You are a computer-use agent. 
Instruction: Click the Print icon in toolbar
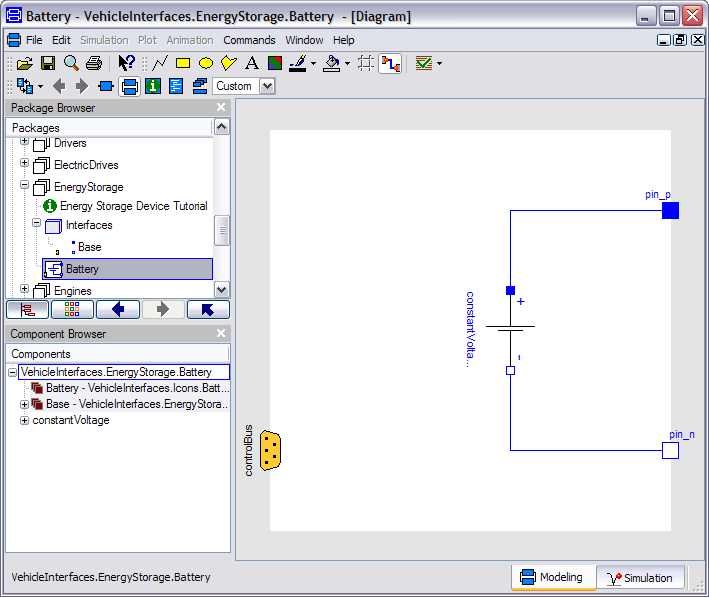point(93,63)
